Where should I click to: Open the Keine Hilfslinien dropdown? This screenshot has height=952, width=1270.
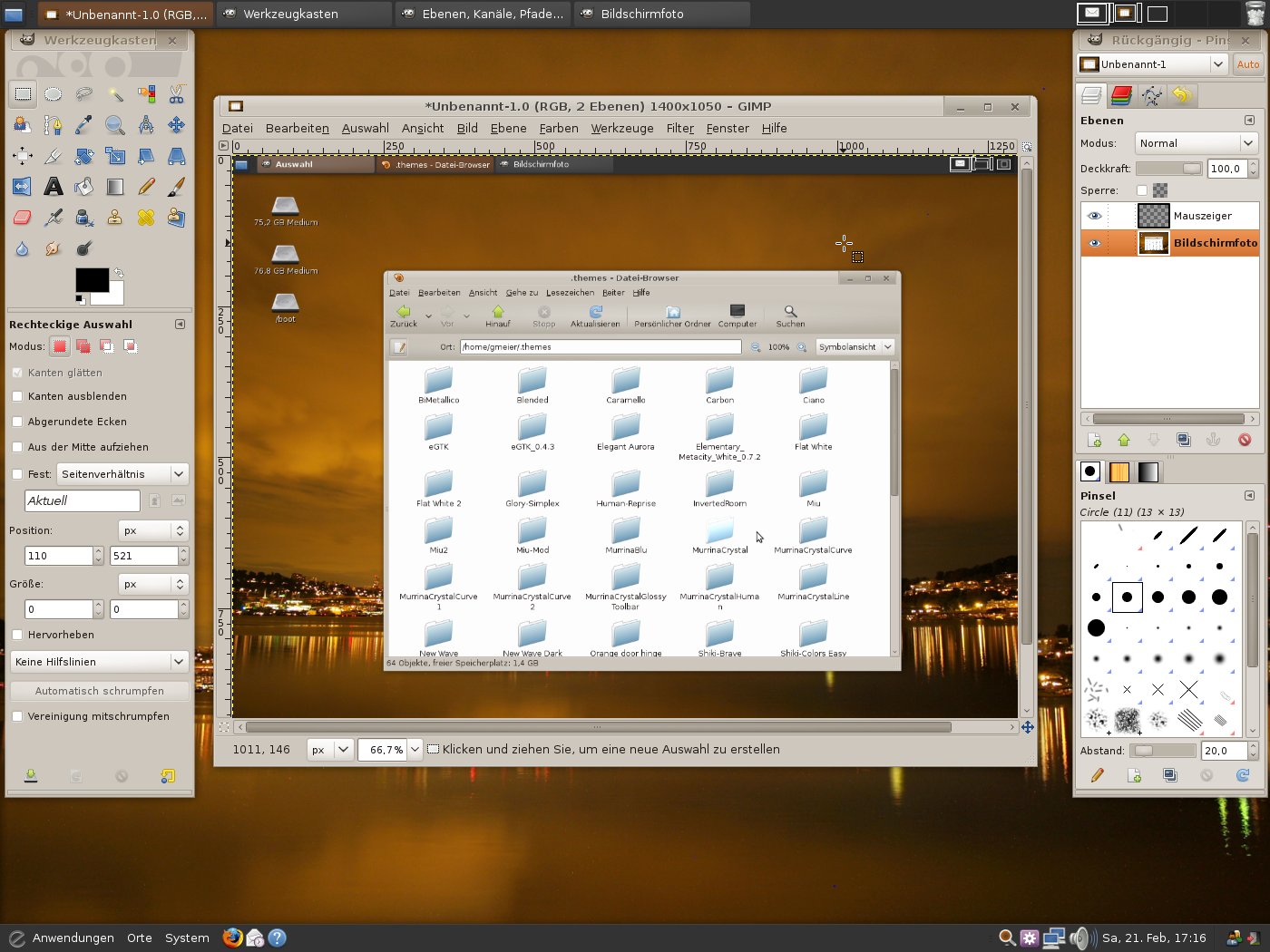point(100,662)
